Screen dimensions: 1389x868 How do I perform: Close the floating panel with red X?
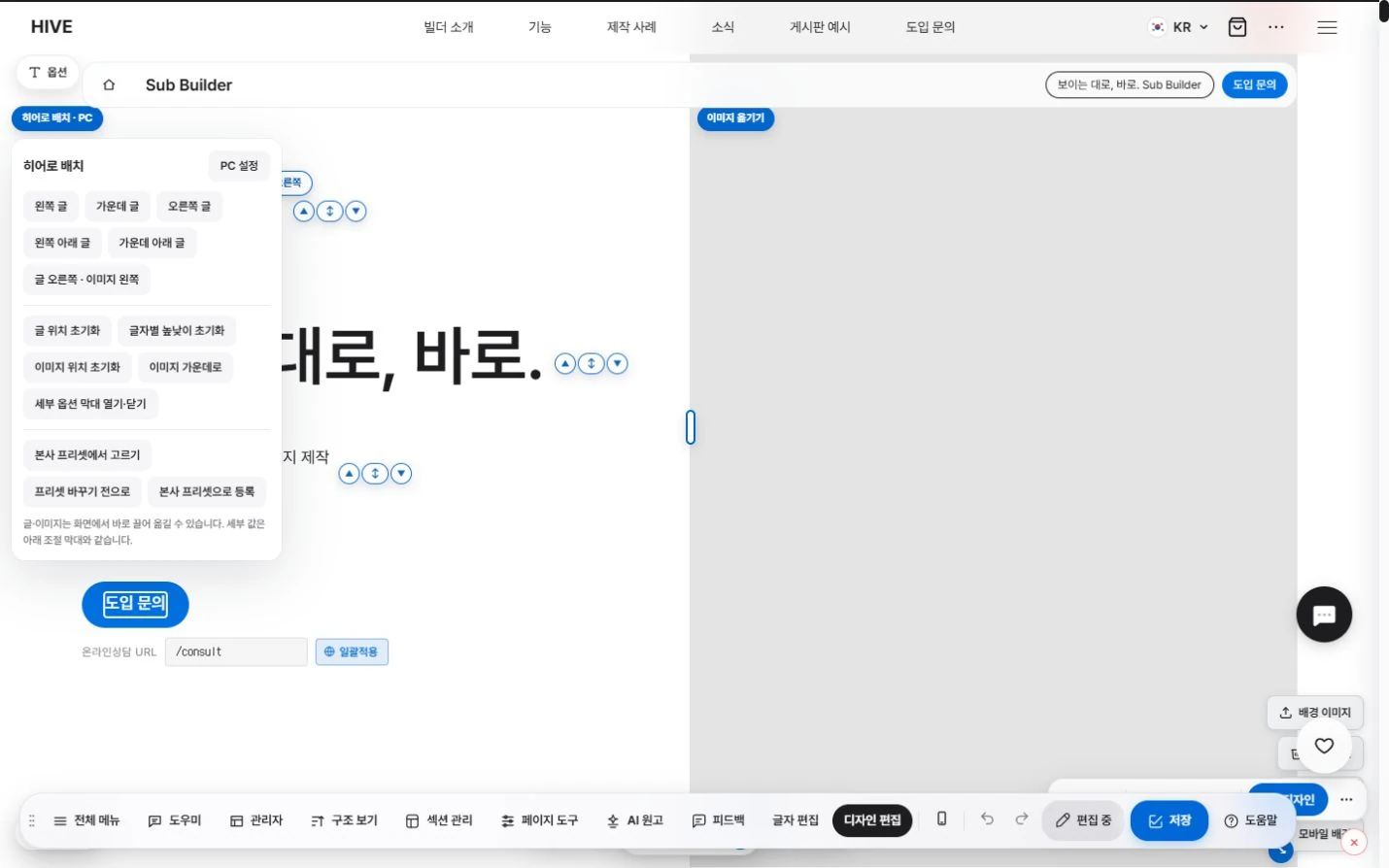coord(1354,843)
